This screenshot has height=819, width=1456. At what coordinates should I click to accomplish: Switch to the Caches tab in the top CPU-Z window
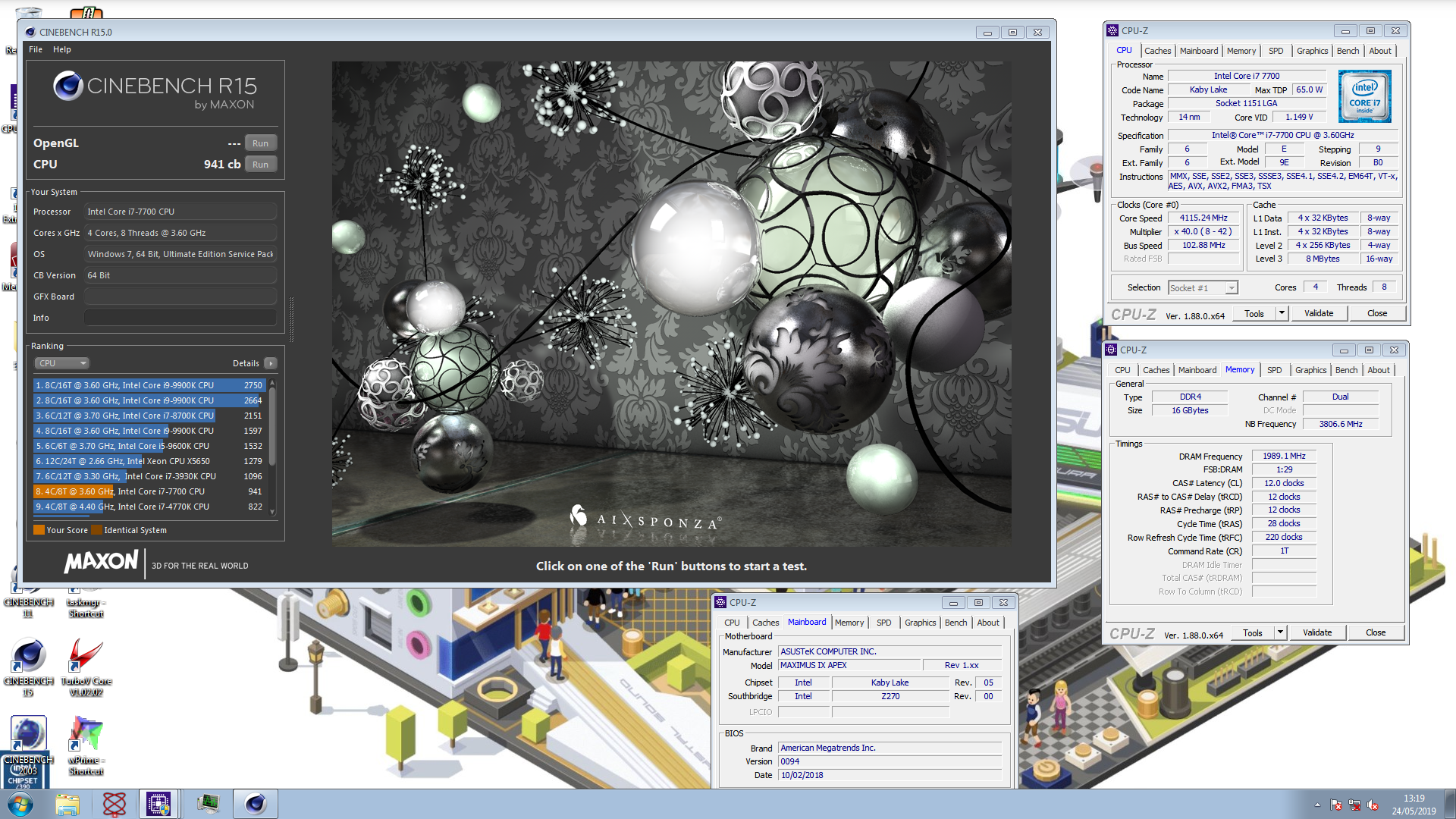point(1157,51)
